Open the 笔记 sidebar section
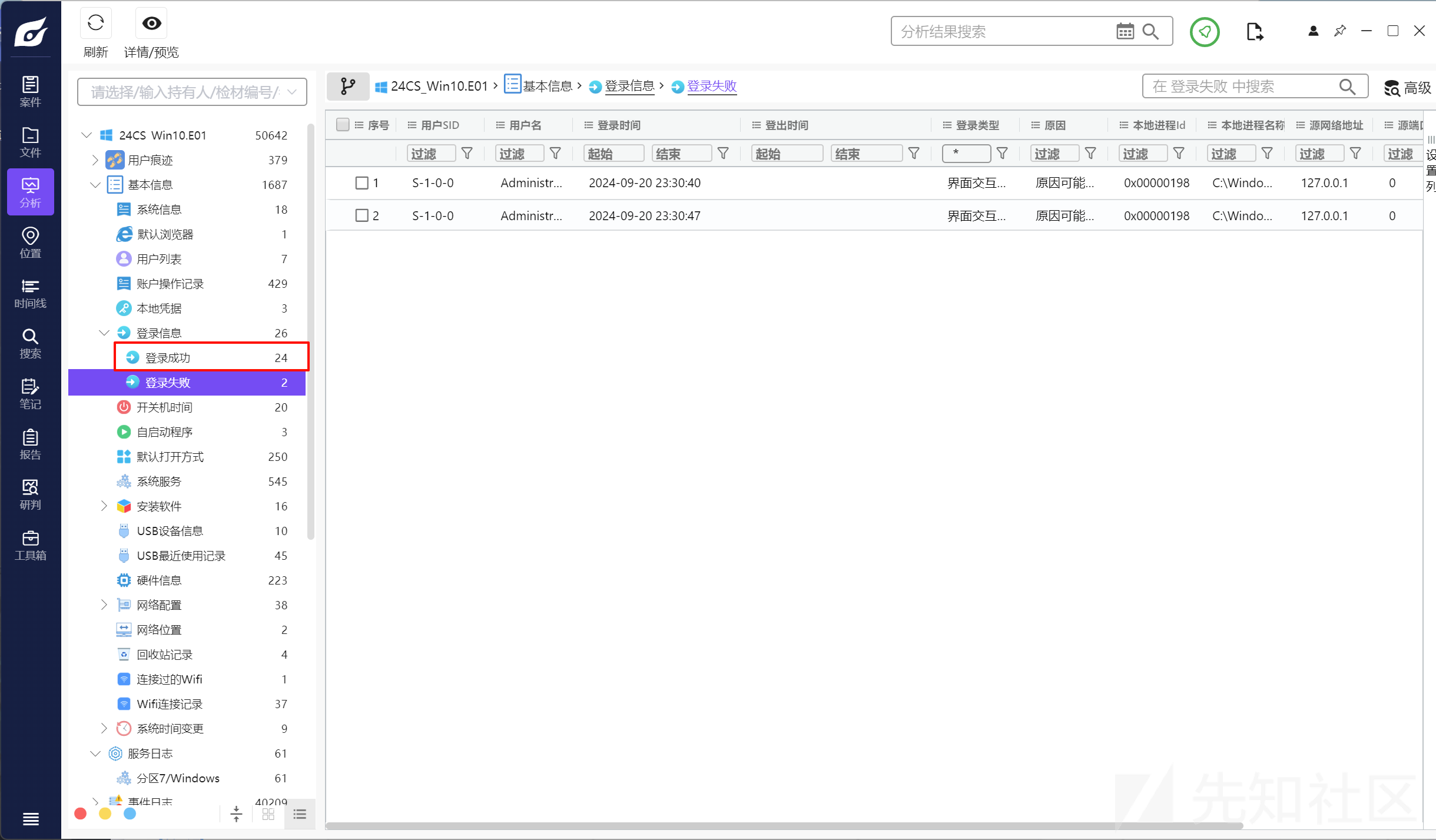This screenshot has height=840, width=1436. coord(31,394)
